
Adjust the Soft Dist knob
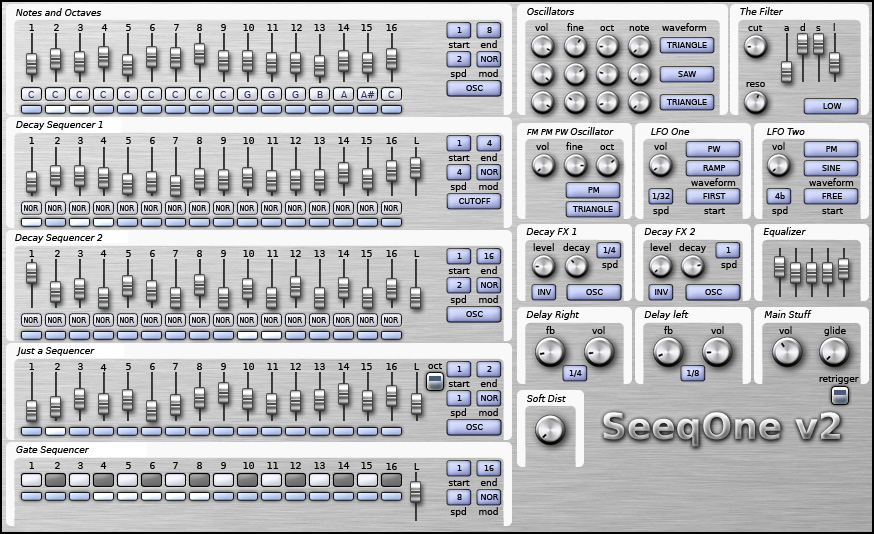pos(550,430)
